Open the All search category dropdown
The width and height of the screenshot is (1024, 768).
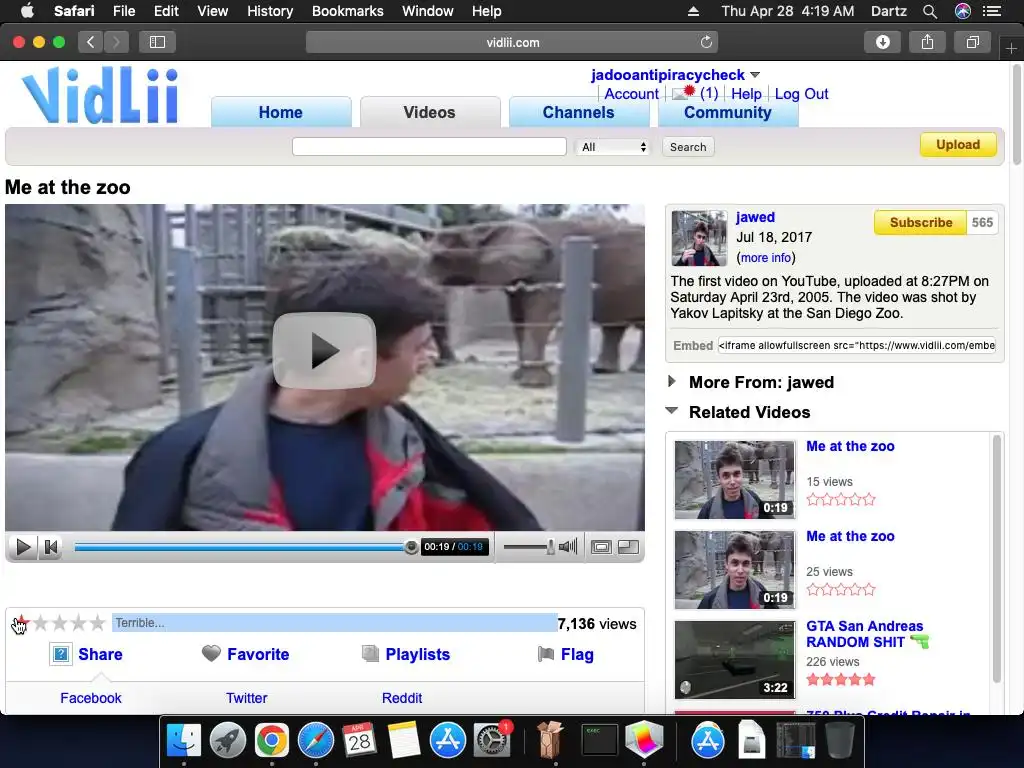(613, 147)
